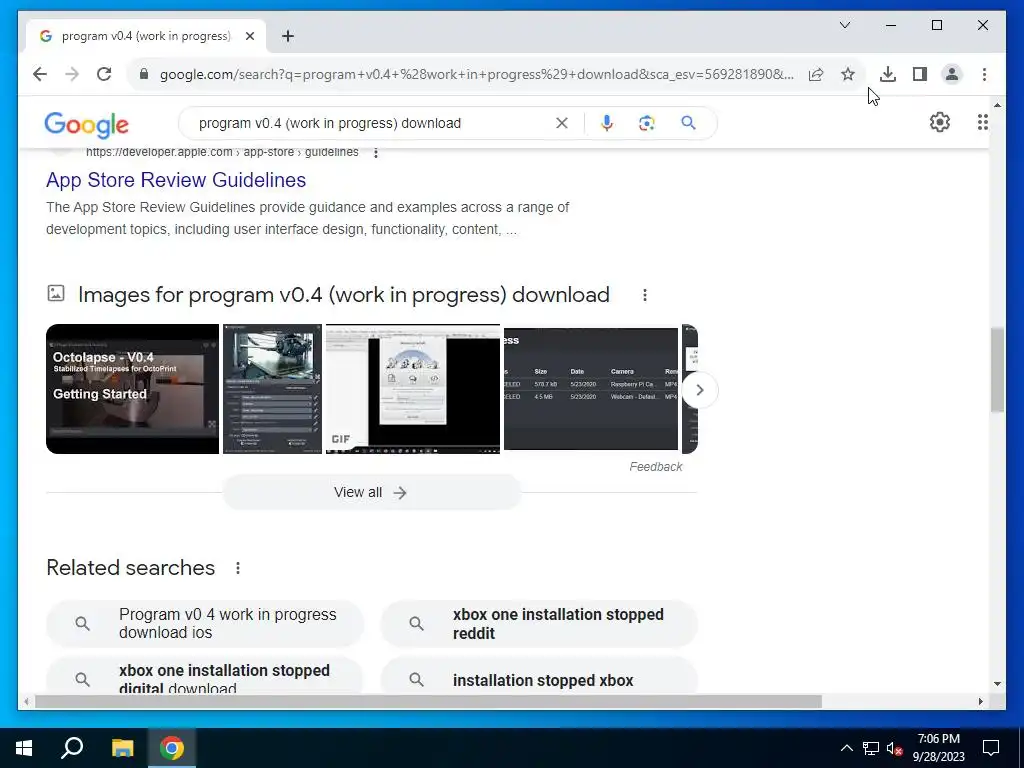Open the 3D printer interface image thumbnail
The height and width of the screenshot is (768, 1024).
point(272,389)
